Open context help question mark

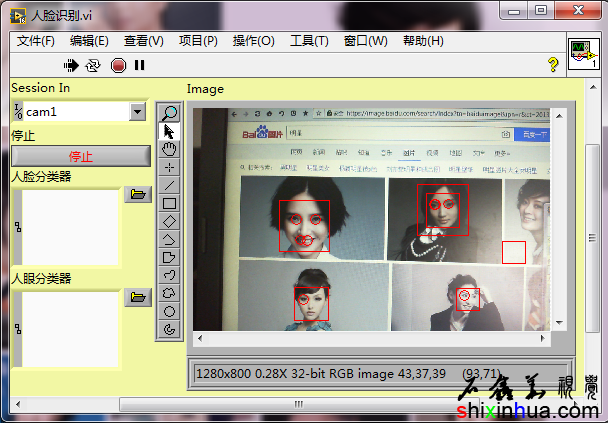pos(552,65)
